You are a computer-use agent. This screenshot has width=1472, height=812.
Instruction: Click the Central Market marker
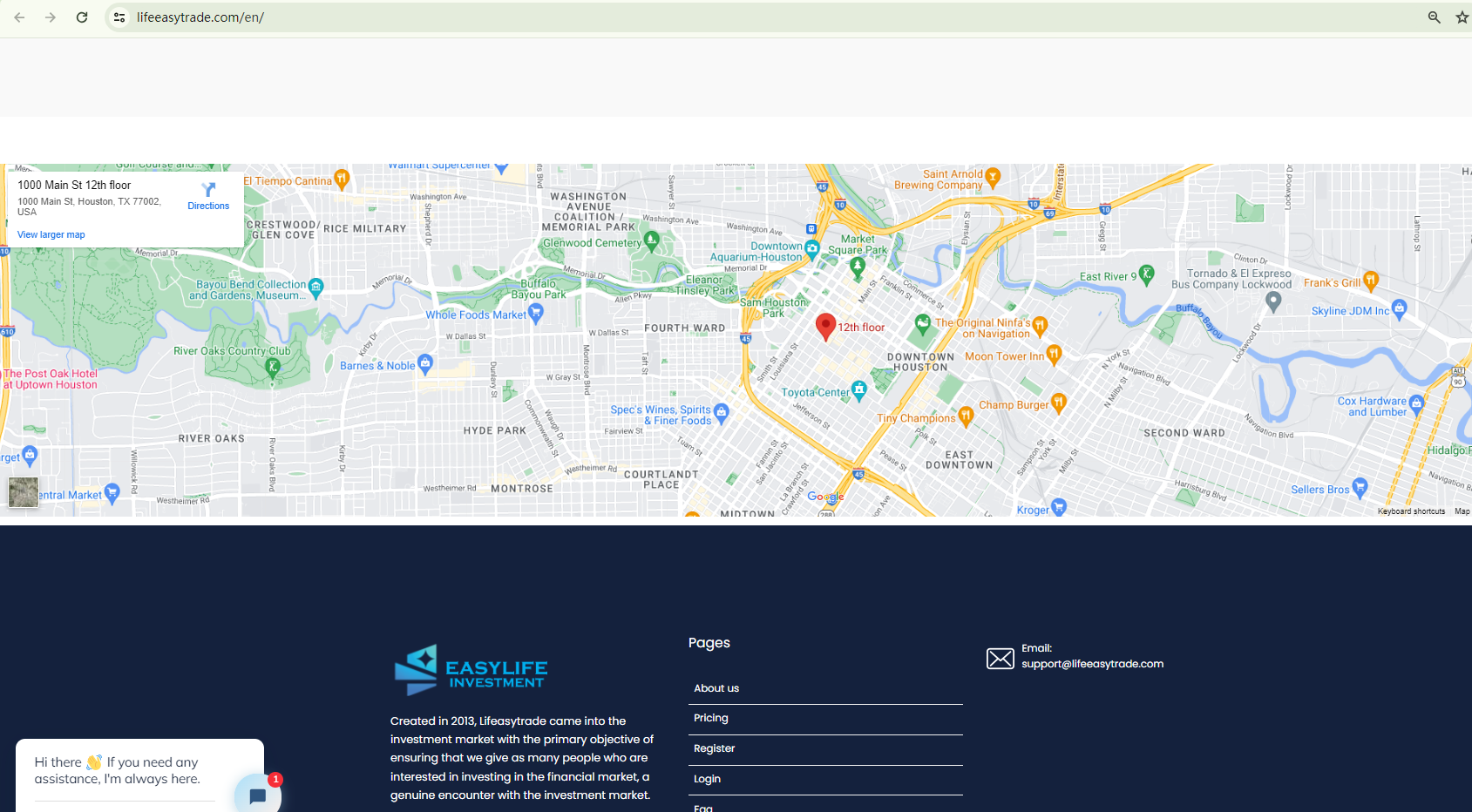112,493
